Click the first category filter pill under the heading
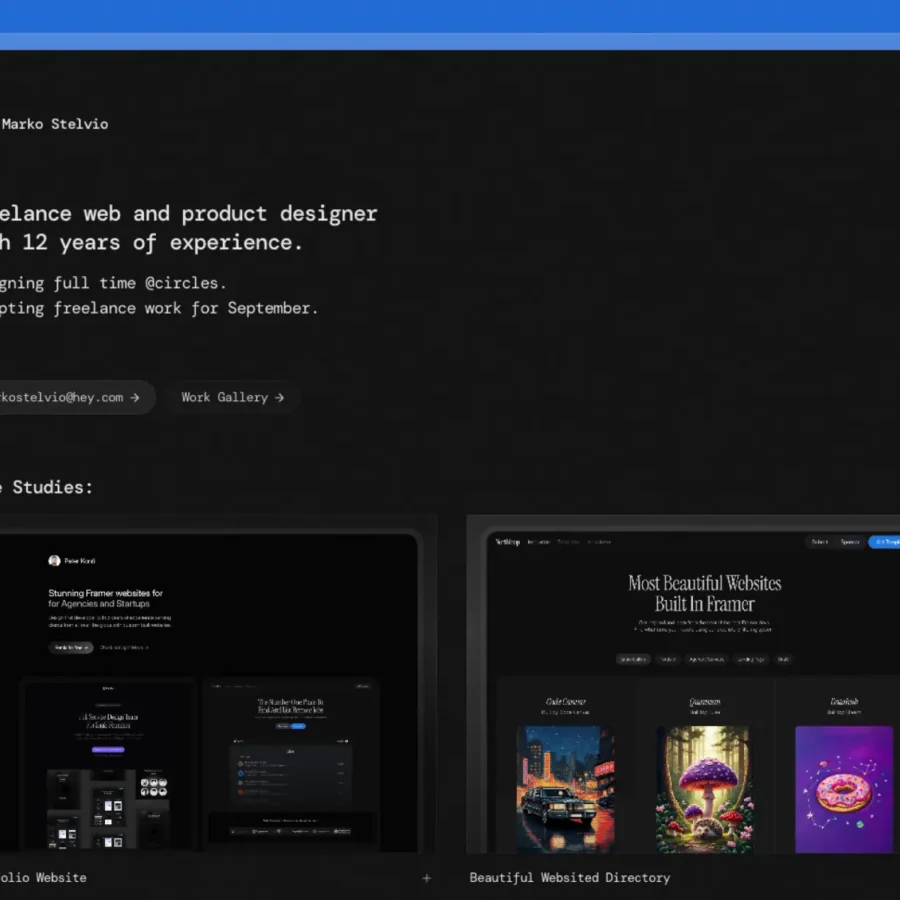This screenshot has width=900, height=900. [632, 659]
